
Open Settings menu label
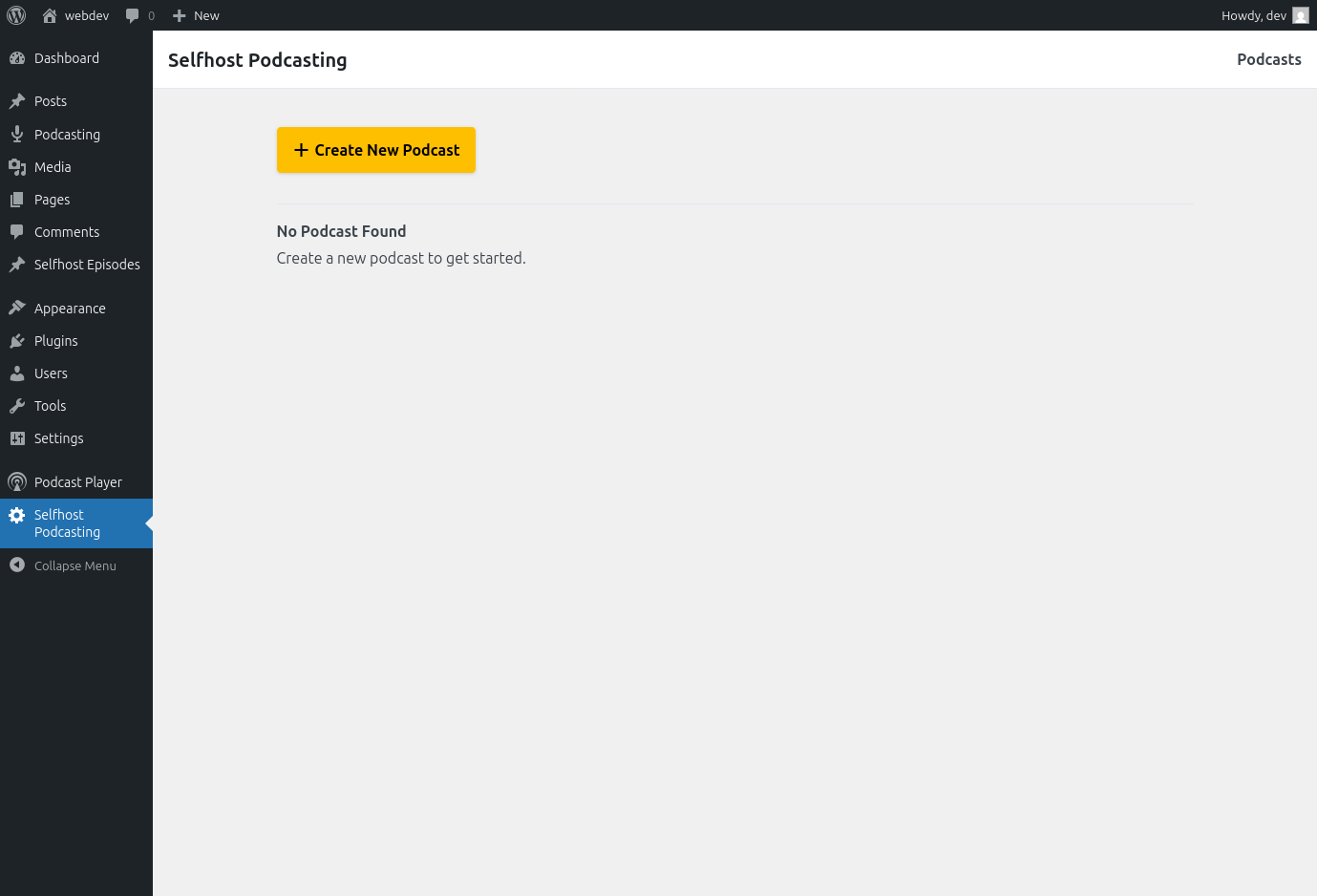(59, 438)
